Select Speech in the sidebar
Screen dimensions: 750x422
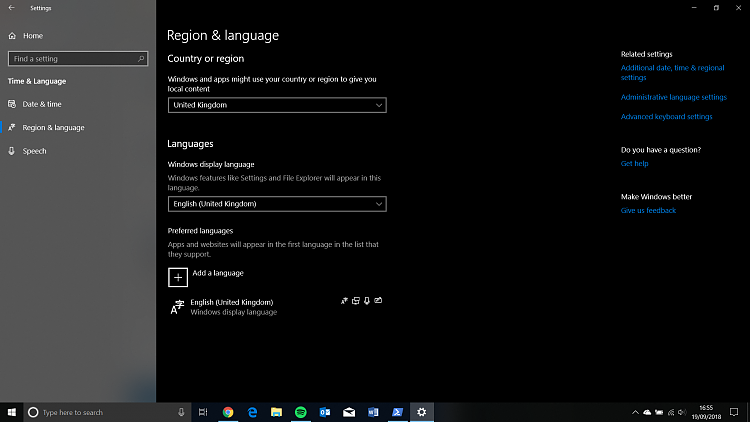click(x=34, y=151)
